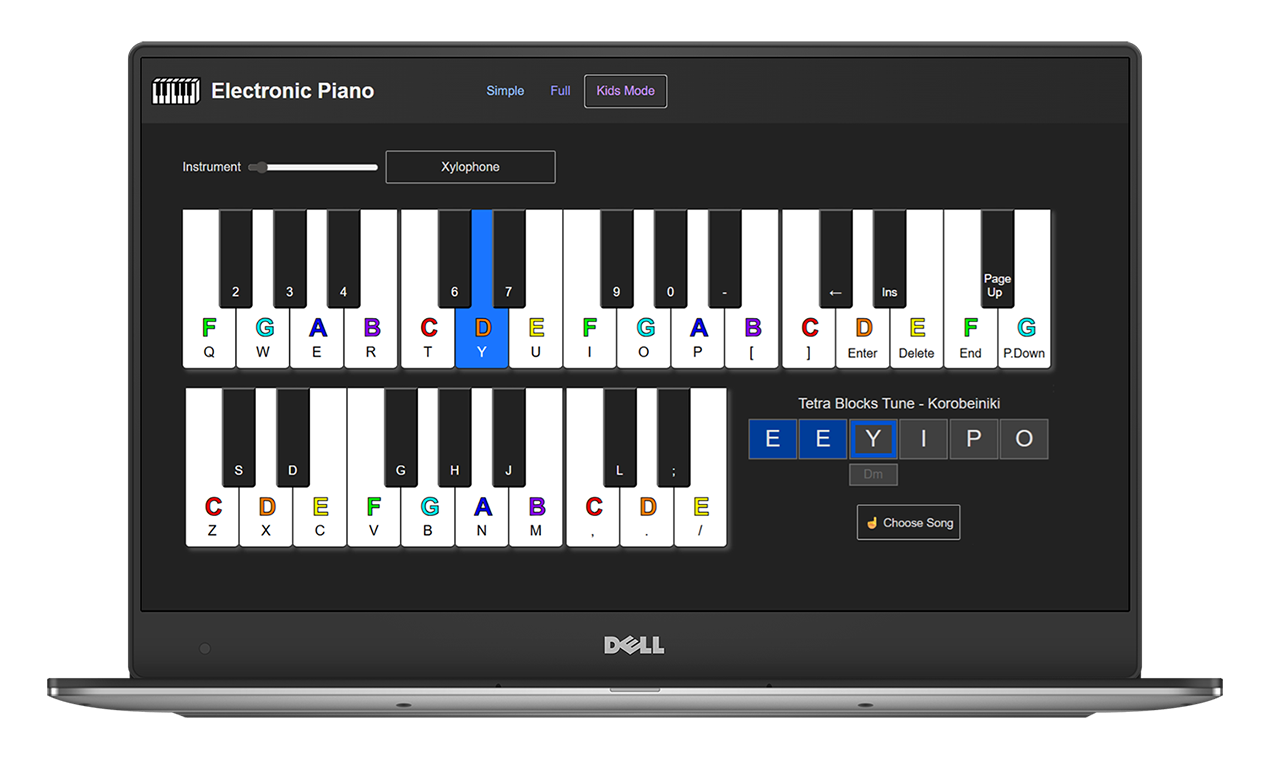Click the O box in the song sequence
Image resolution: width=1270 pixels, height=760 pixels.
tap(1024, 439)
